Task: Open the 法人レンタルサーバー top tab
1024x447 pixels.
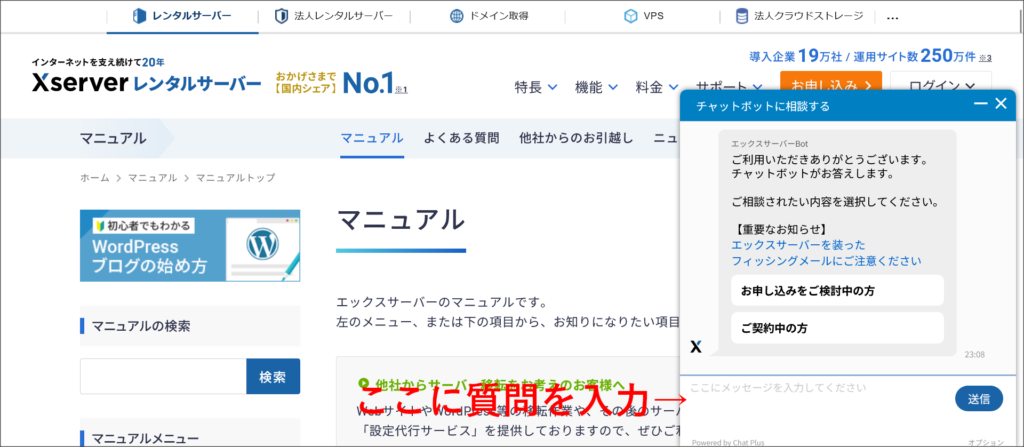Action: (x=334, y=16)
